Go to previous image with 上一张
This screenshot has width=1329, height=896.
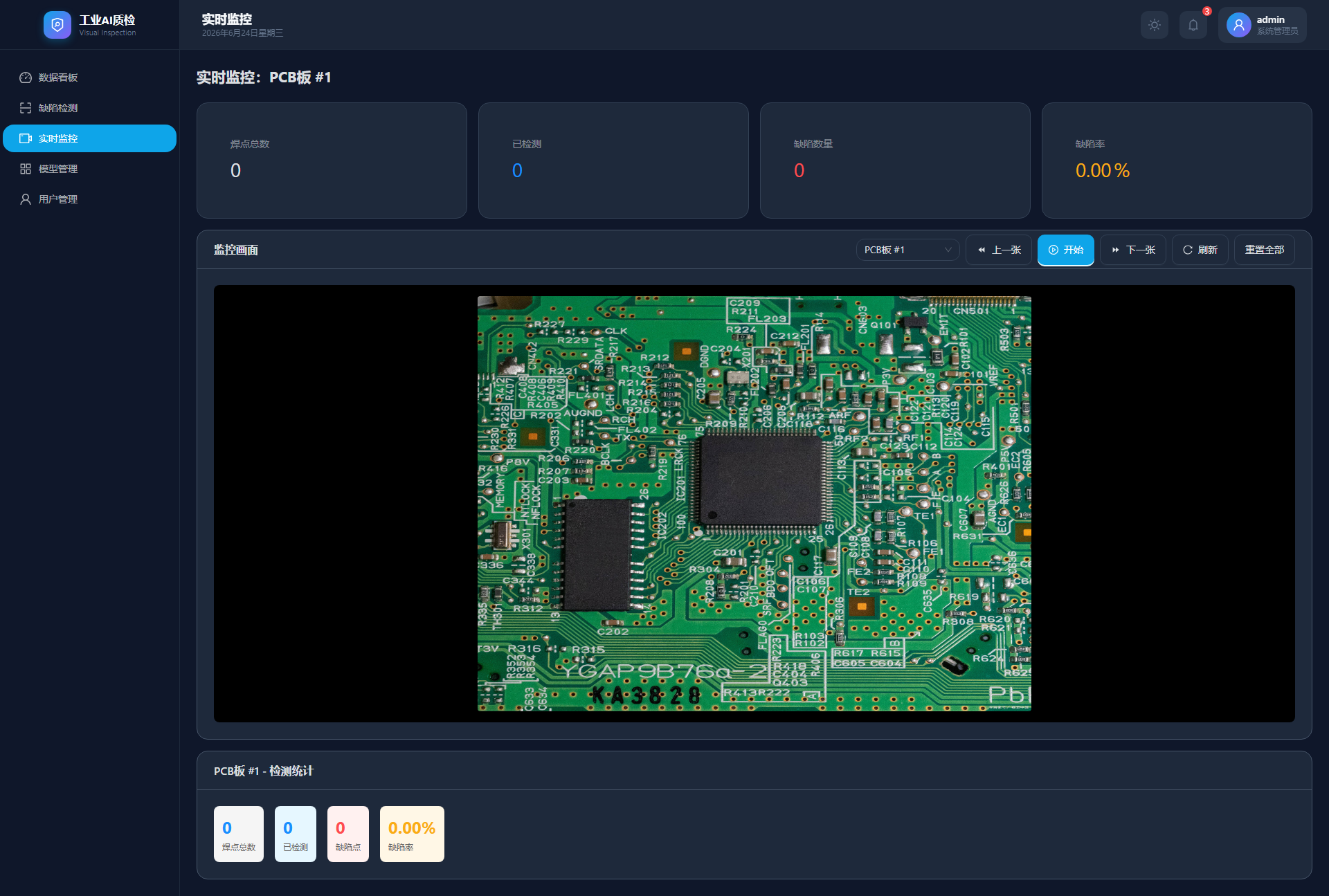coord(999,250)
